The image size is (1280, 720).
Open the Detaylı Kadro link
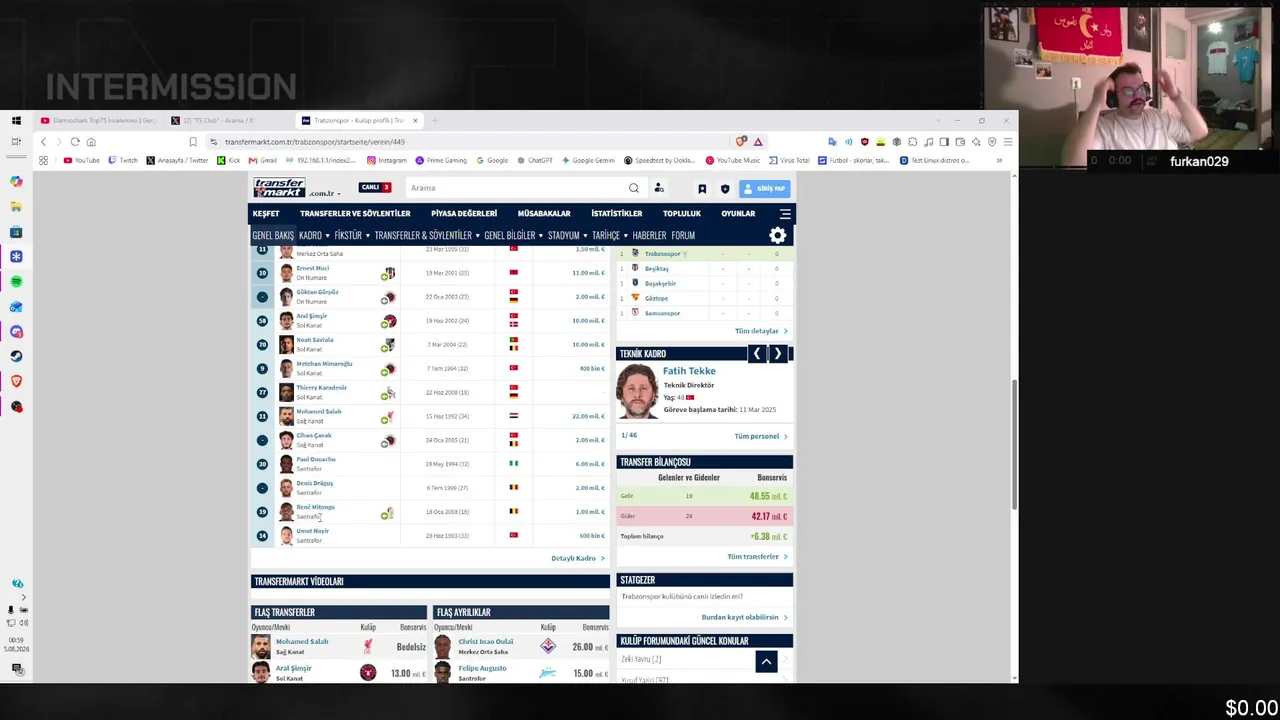click(577, 558)
